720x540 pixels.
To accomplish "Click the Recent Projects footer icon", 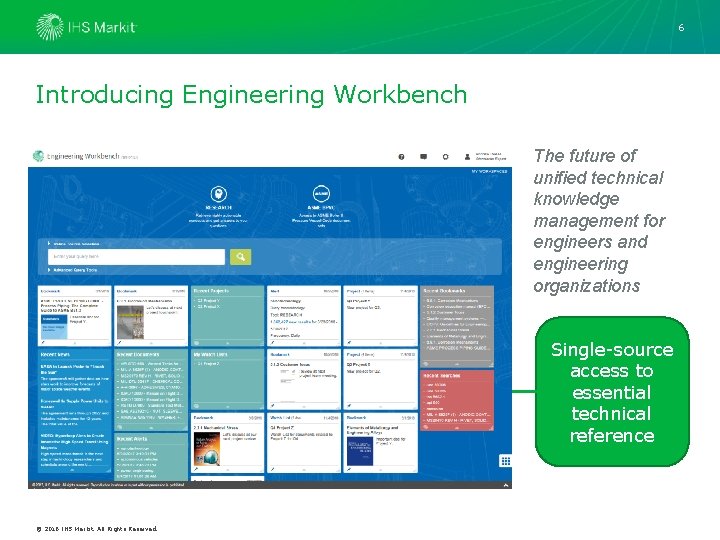I will [197, 343].
